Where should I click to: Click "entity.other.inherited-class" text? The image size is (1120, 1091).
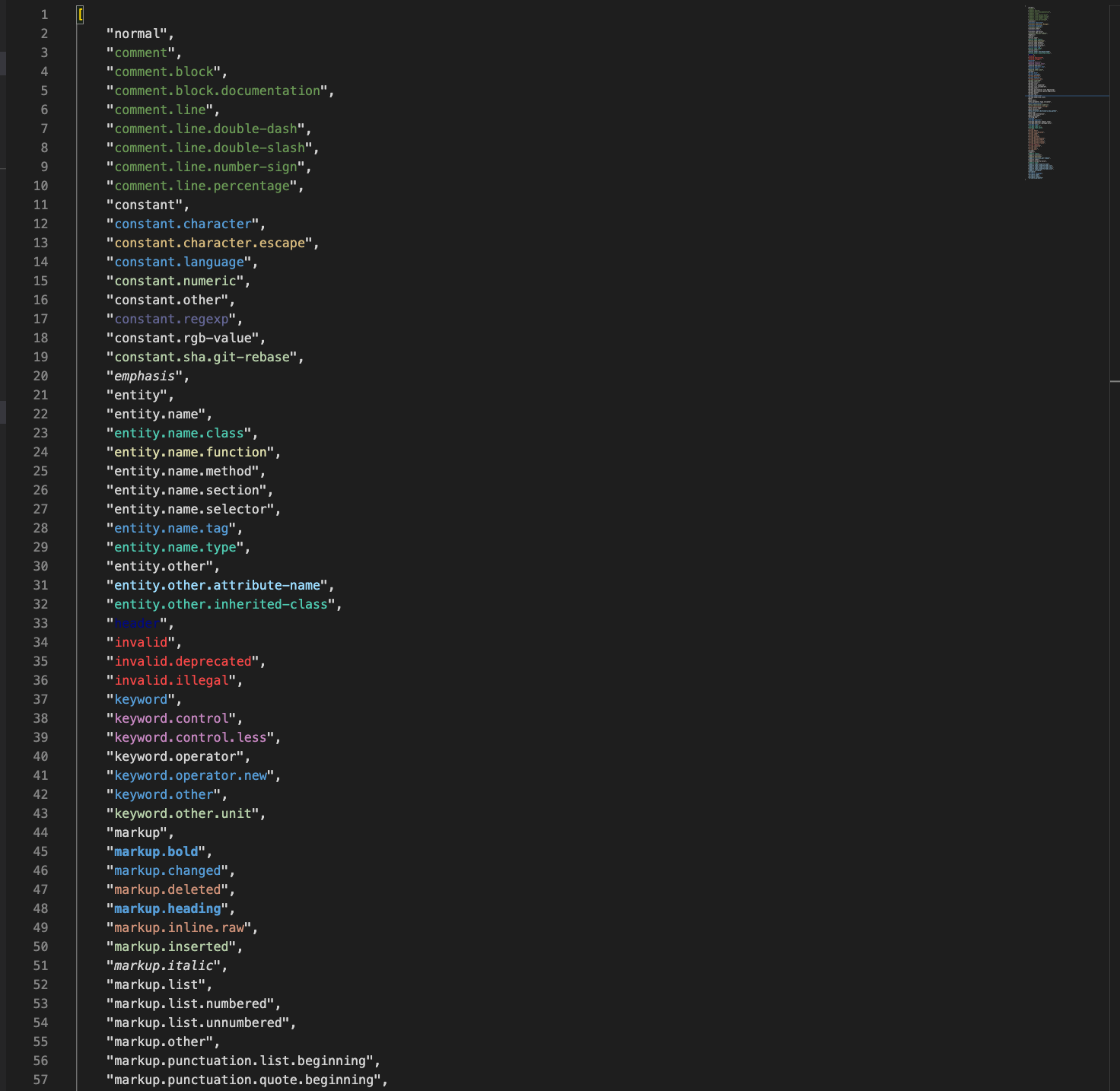click(x=221, y=604)
